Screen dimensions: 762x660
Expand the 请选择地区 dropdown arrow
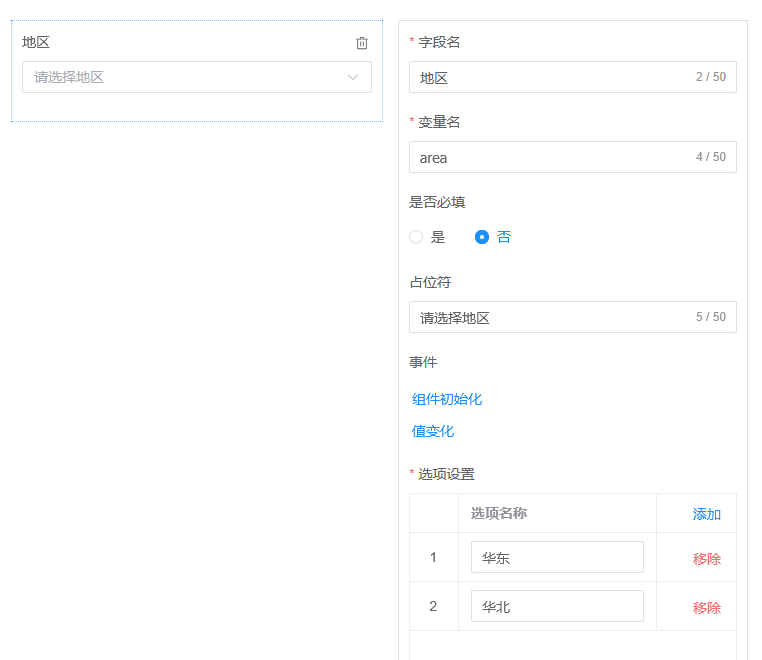(x=353, y=78)
